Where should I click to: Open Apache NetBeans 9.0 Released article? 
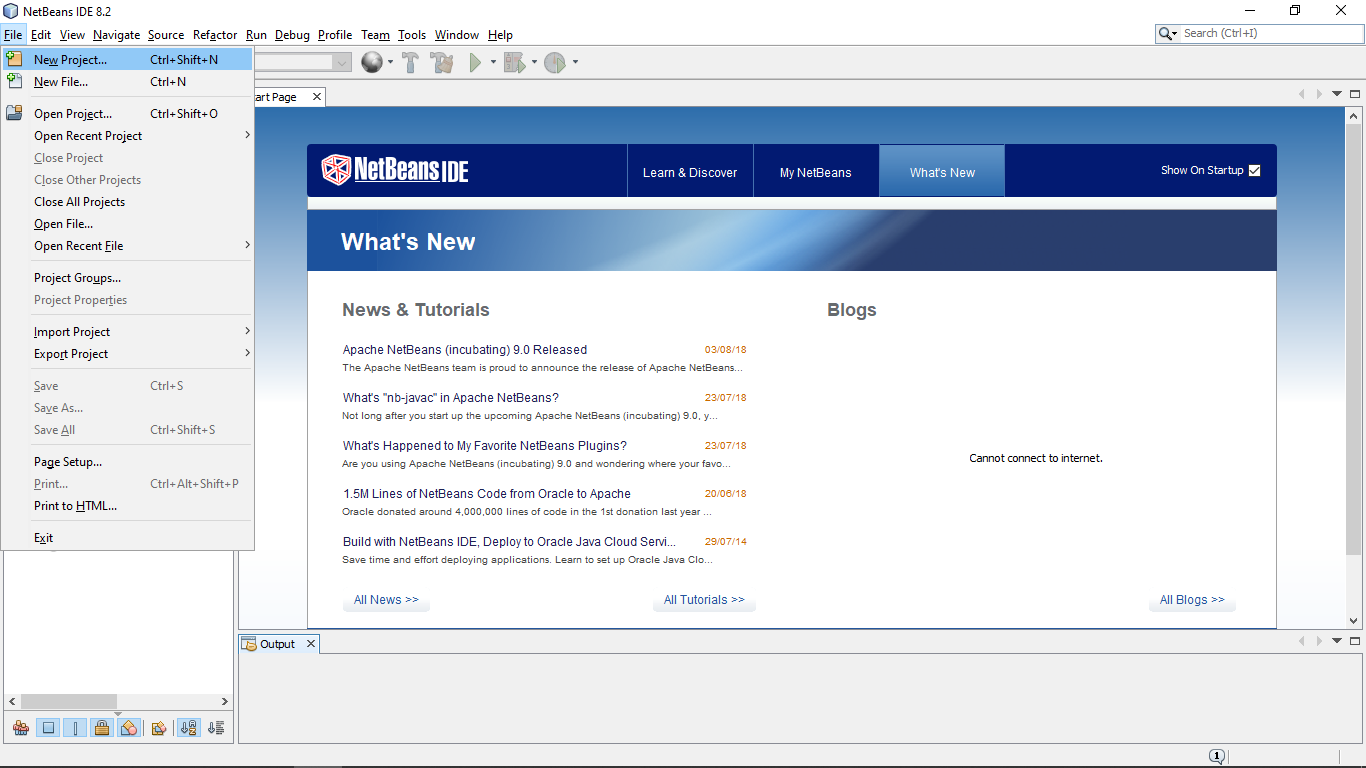[465, 350]
